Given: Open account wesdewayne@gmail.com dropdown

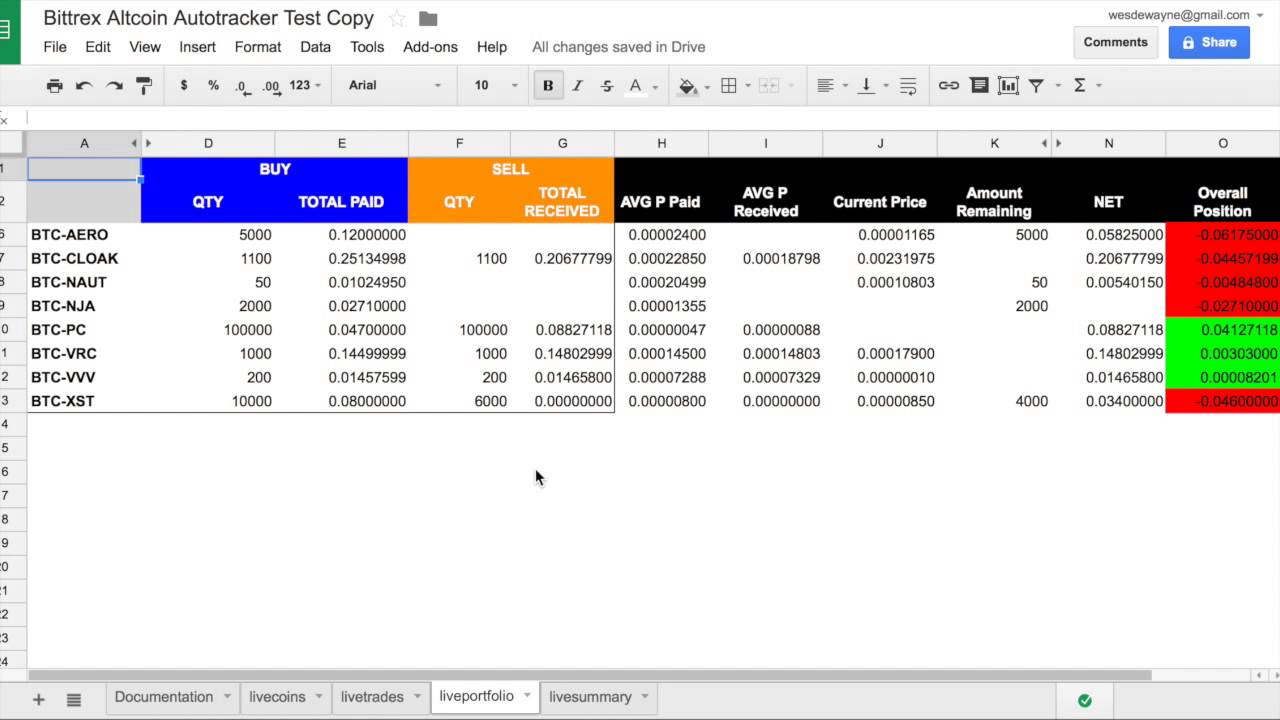Looking at the screenshot, I should coord(1186,15).
